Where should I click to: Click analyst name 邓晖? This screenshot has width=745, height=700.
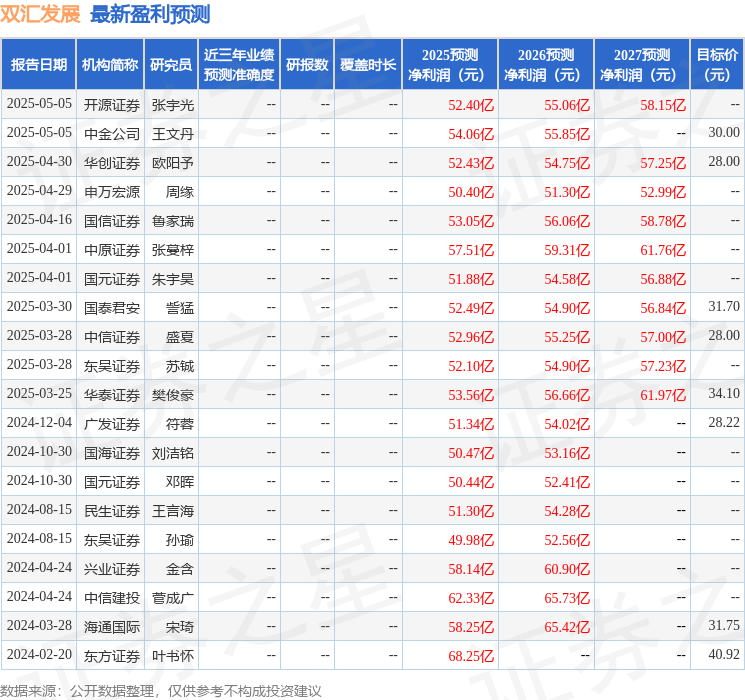point(180,482)
